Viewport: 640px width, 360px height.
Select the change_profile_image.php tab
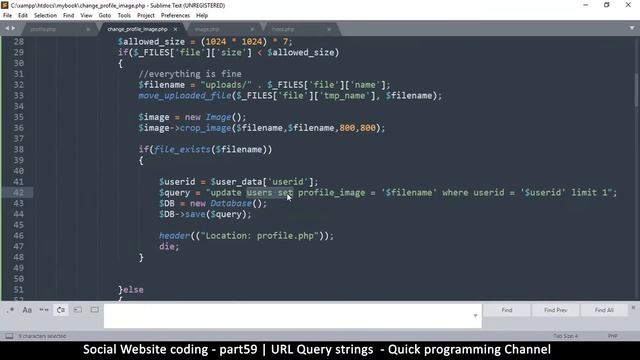[137, 29]
